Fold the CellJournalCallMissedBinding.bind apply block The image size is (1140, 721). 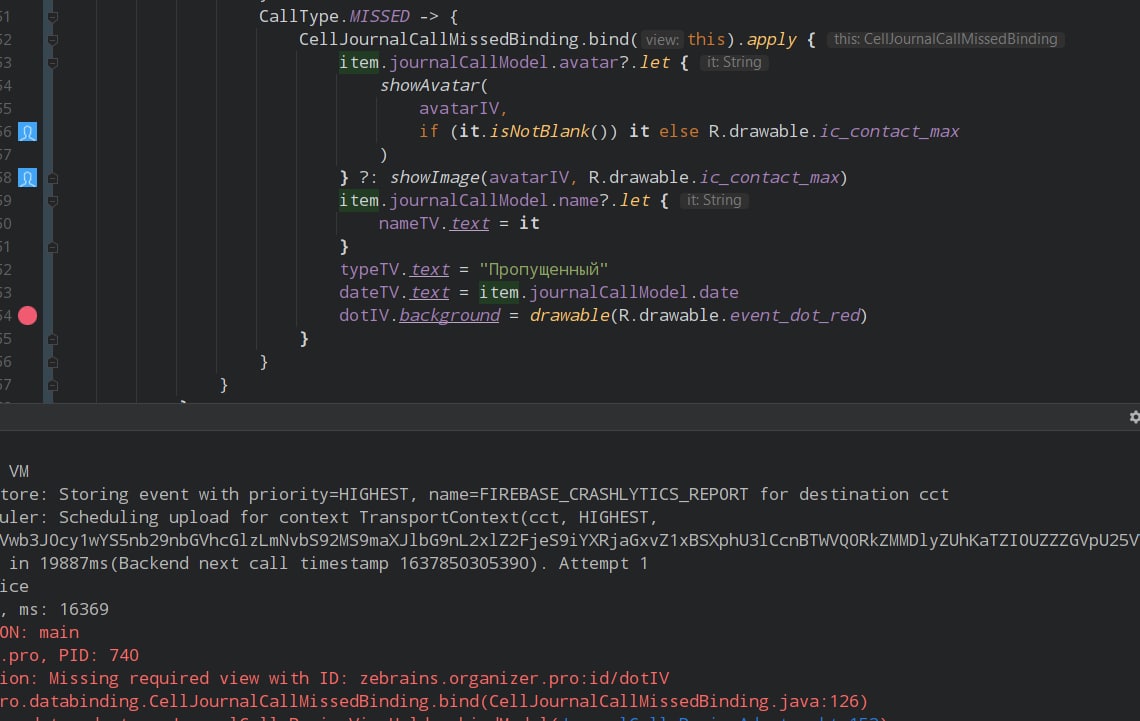pyautogui.click(x=52, y=40)
